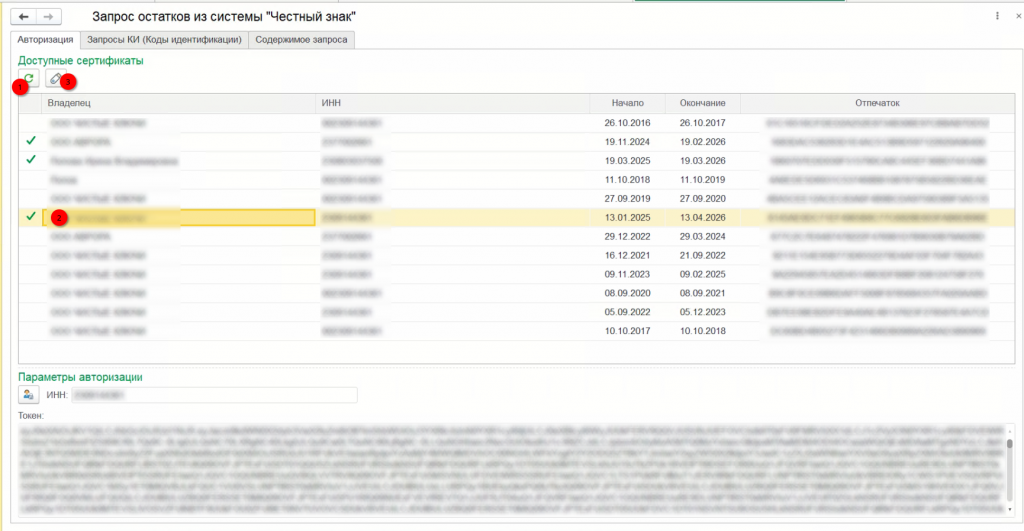Screen dimensions: 1024x531
Task: Select the start date 10.10.2017
Action: (628, 331)
